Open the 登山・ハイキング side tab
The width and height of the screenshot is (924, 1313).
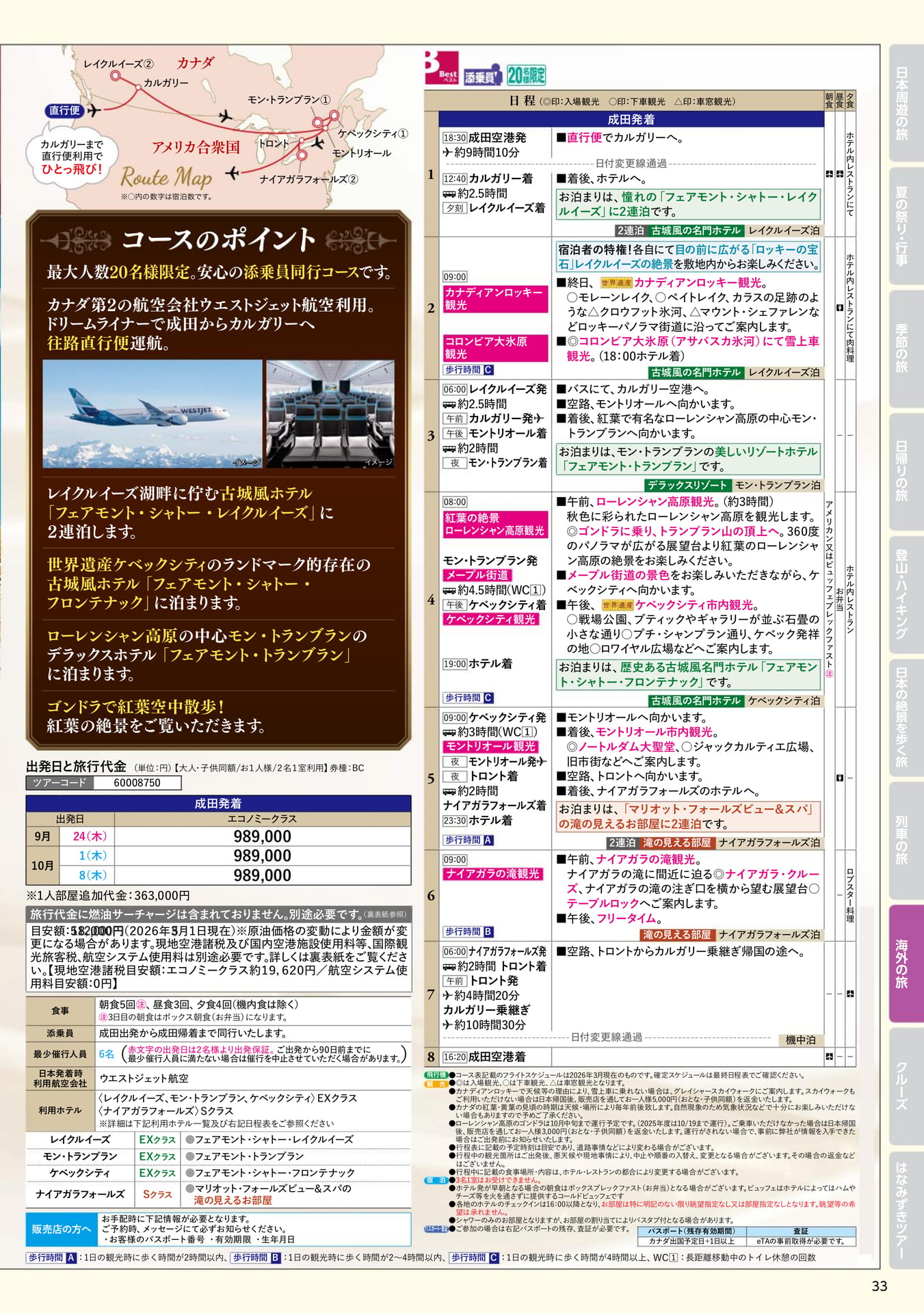(x=905, y=594)
